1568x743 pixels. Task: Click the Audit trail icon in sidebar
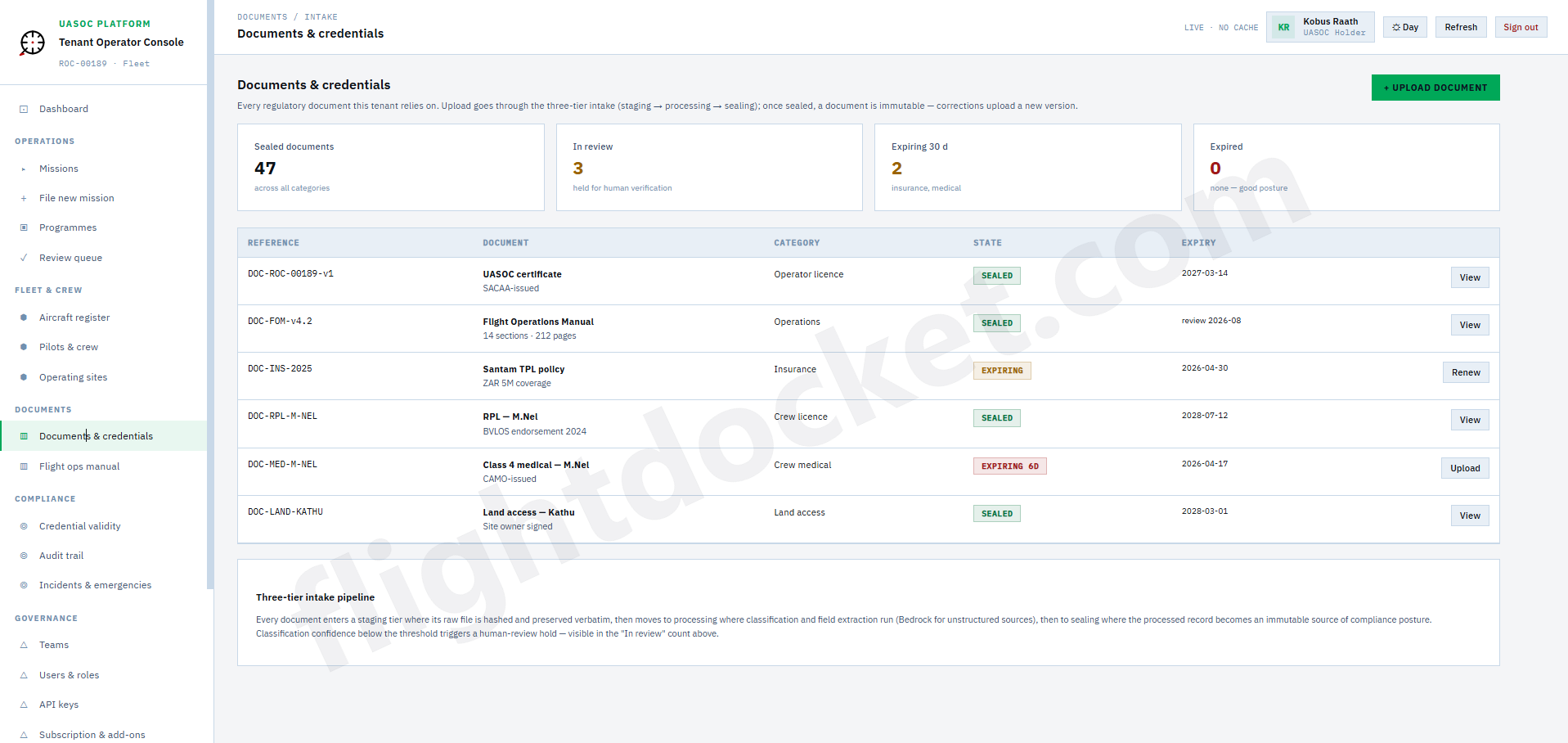pyautogui.click(x=24, y=555)
